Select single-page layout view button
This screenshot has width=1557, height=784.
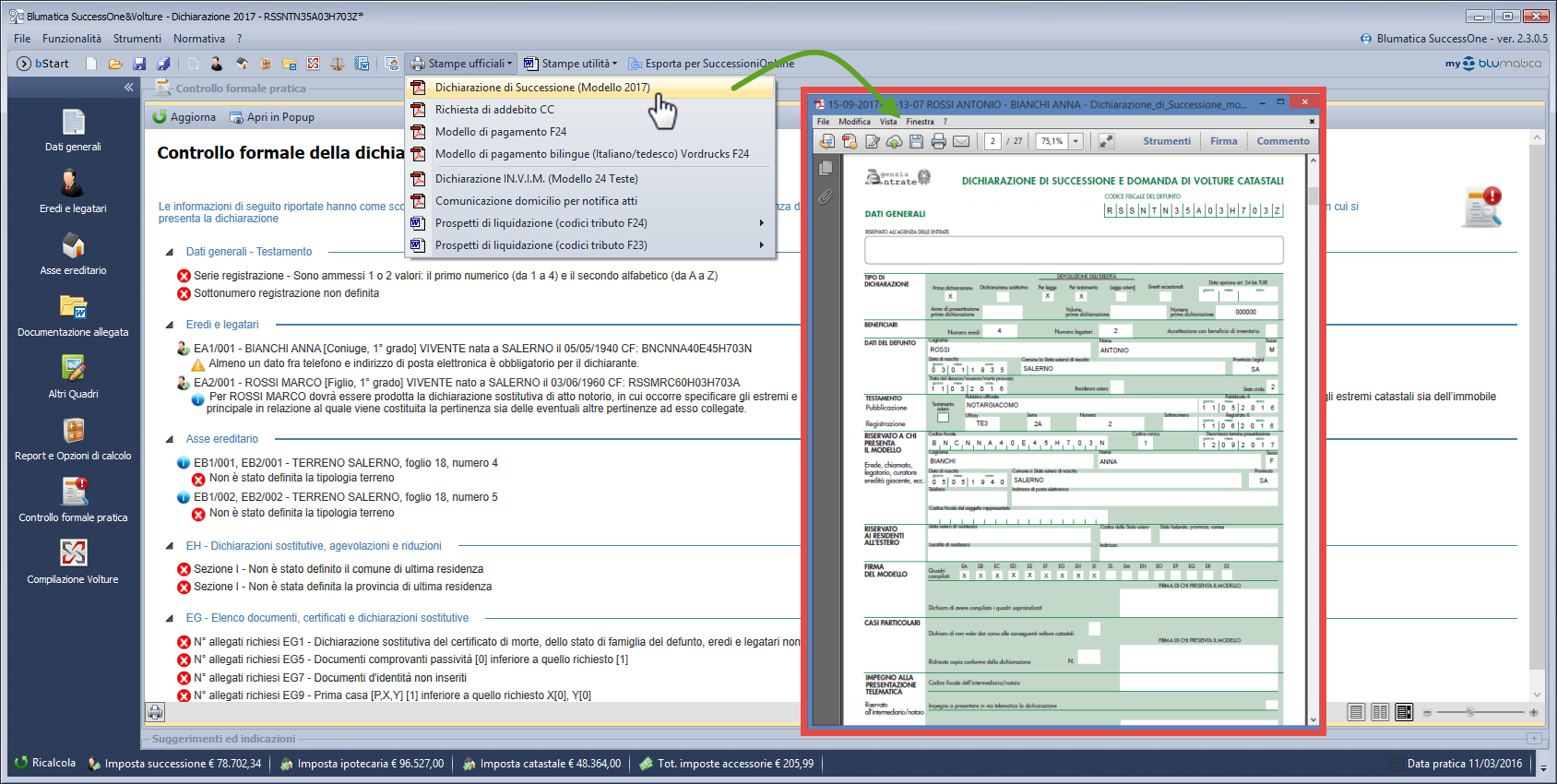click(x=1356, y=712)
